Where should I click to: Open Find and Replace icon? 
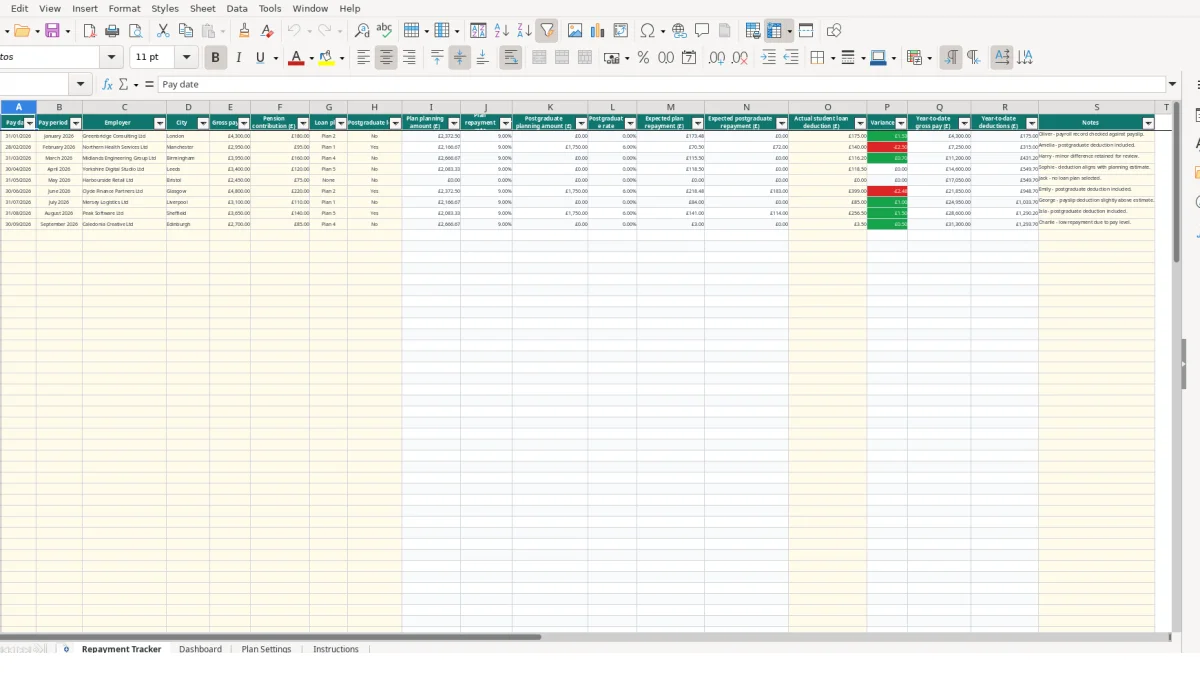[362, 31]
